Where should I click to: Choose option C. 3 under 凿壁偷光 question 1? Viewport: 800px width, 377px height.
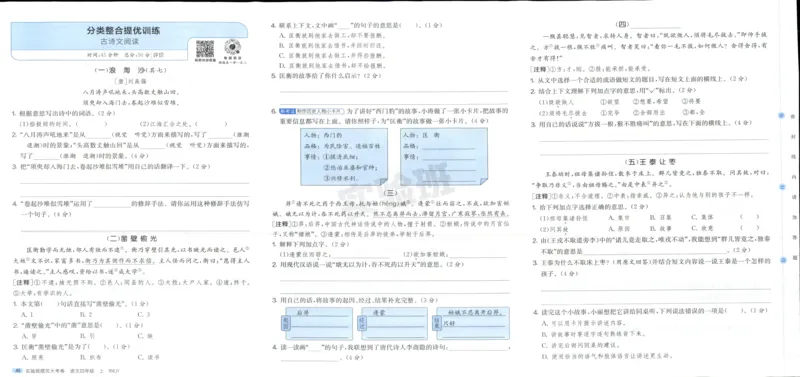click(x=144, y=314)
